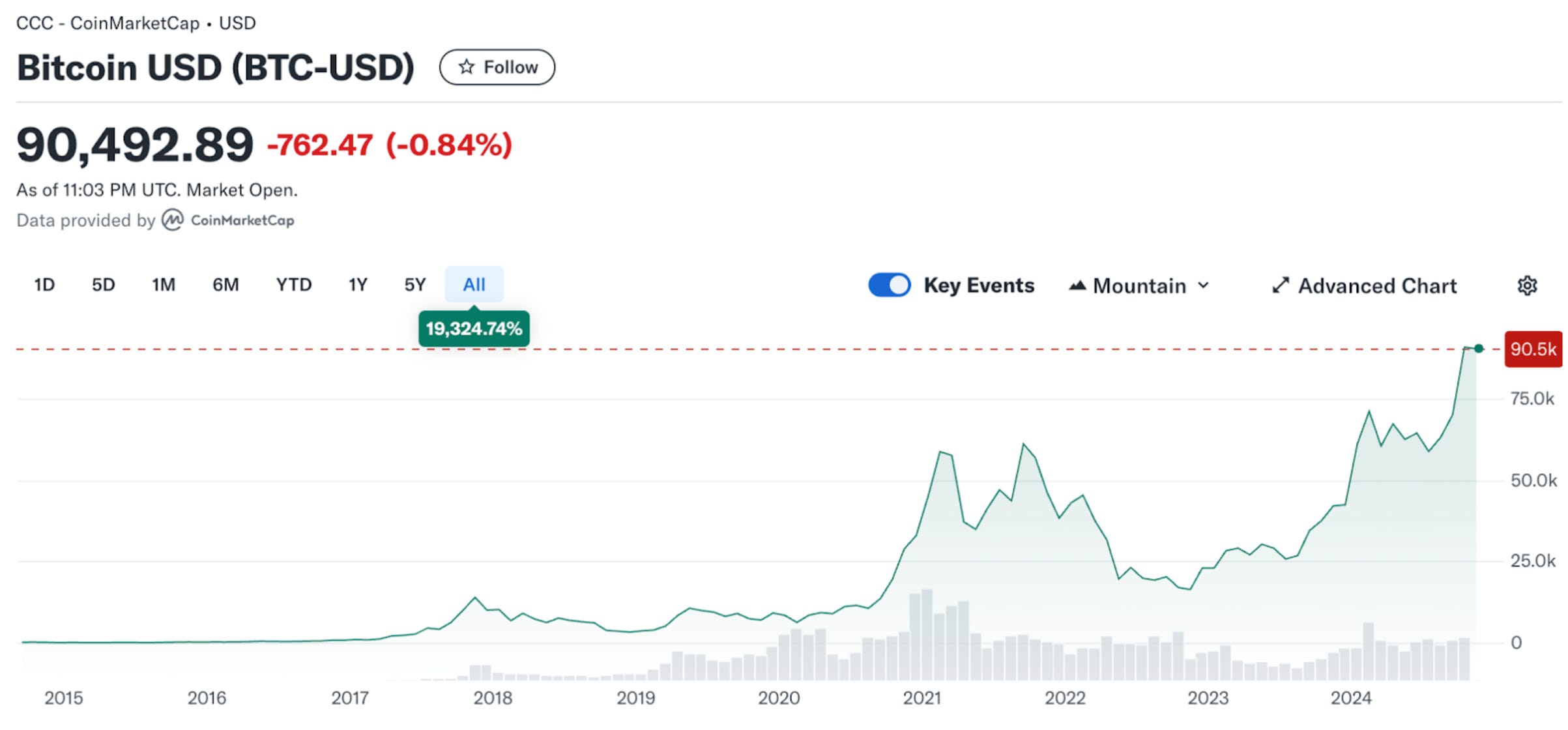
Task: Select the 1Y time range
Action: coord(358,285)
